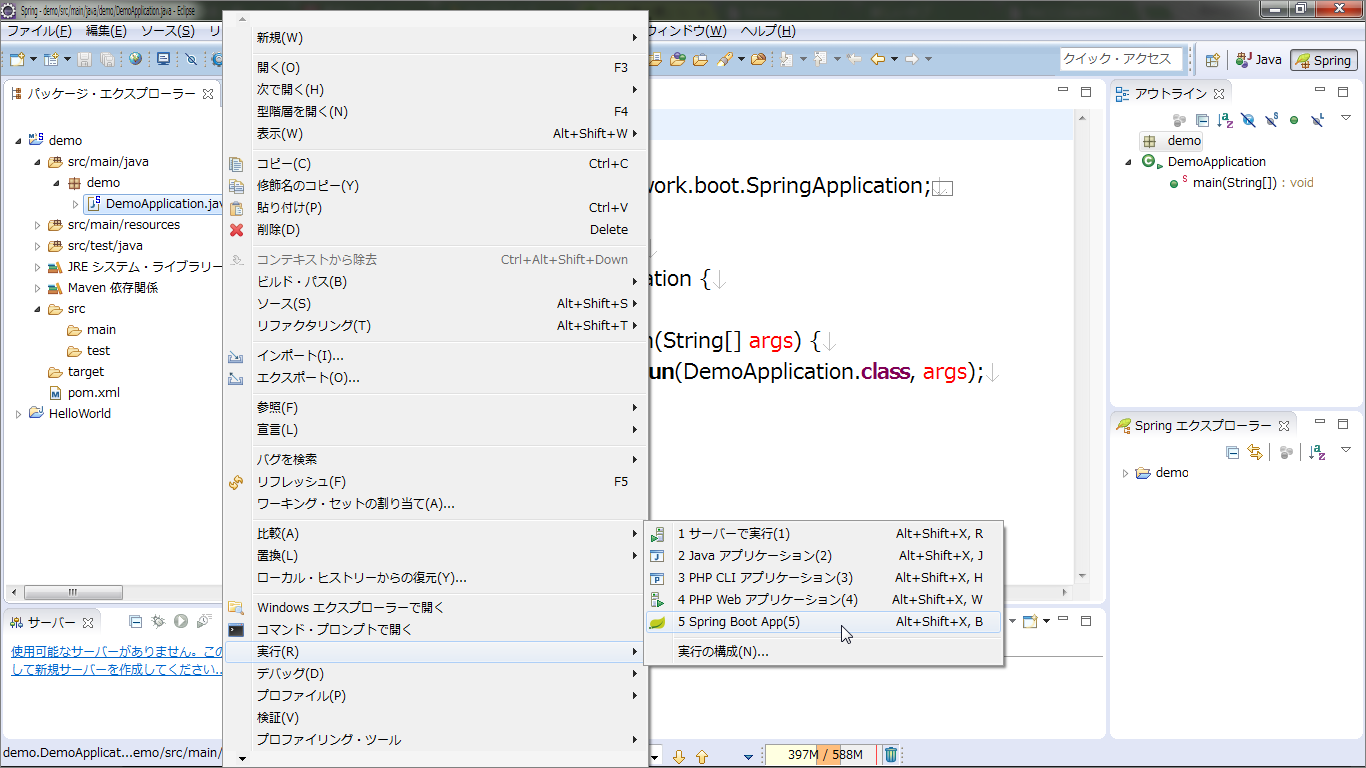Click the start server play icon
Screen dimensions: 1366x768
pos(180,621)
